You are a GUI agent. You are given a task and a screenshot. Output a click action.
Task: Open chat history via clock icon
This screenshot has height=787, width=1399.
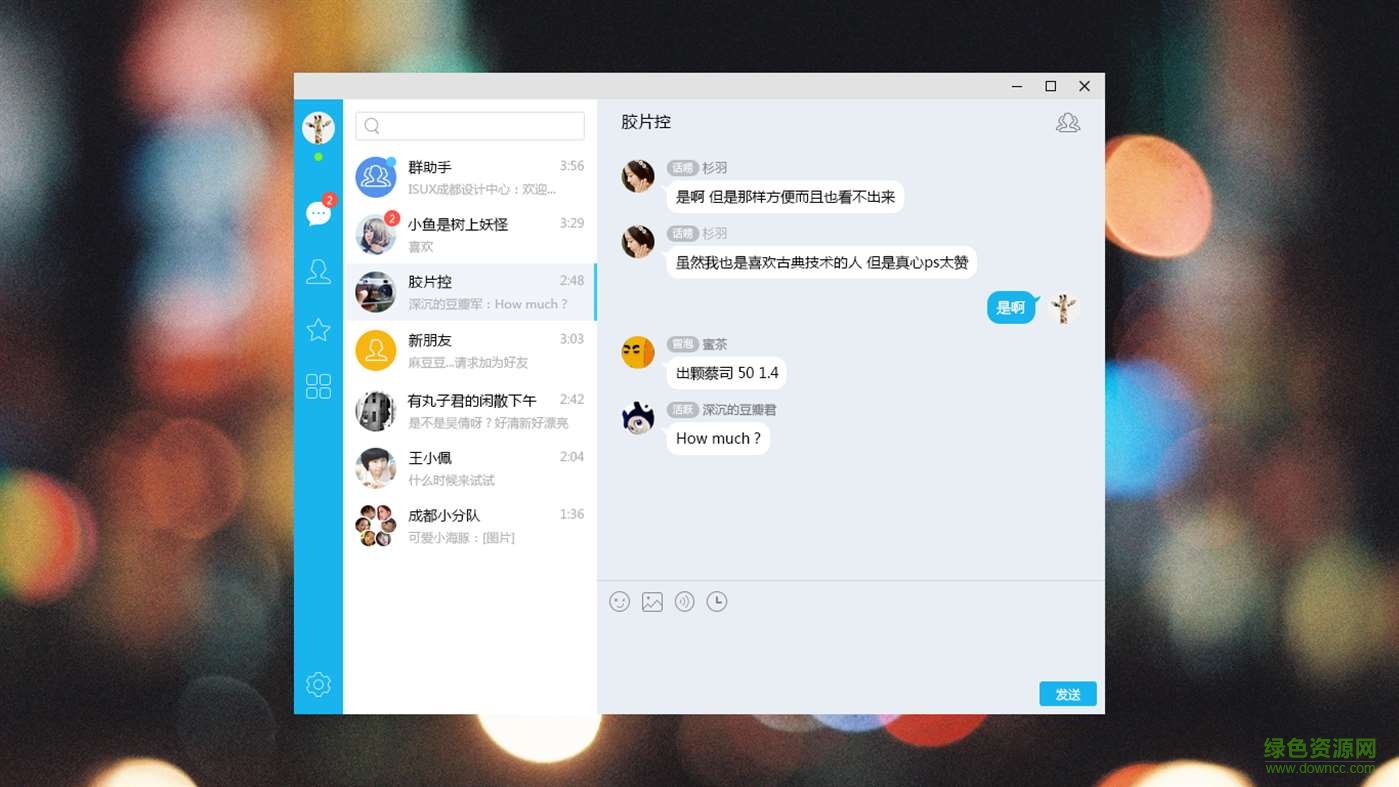(x=716, y=601)
